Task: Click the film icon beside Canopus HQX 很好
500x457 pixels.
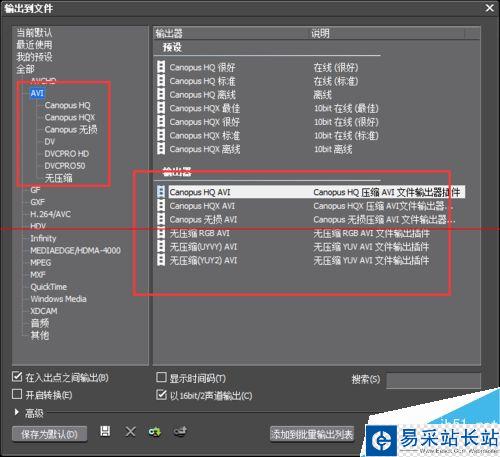Action: 161,122
